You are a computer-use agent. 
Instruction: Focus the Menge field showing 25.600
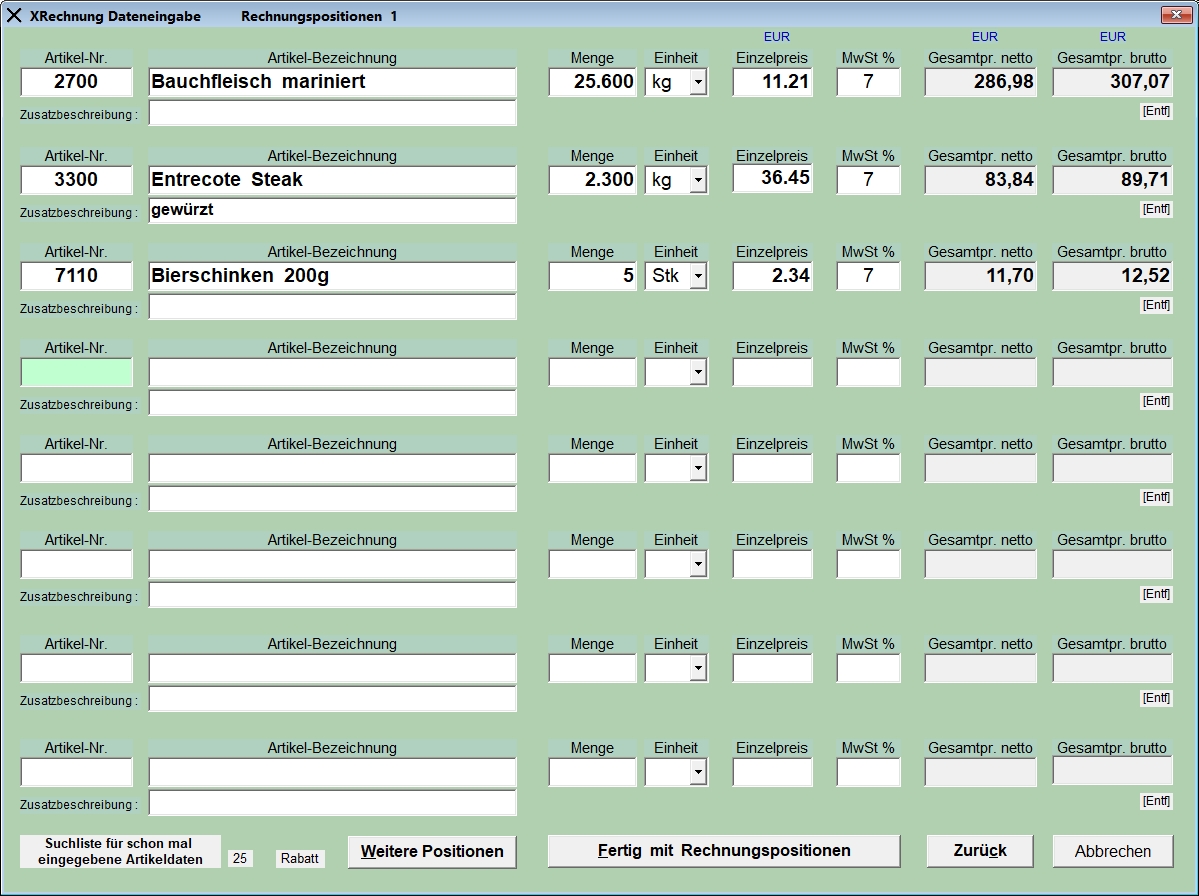pos(592,82)
